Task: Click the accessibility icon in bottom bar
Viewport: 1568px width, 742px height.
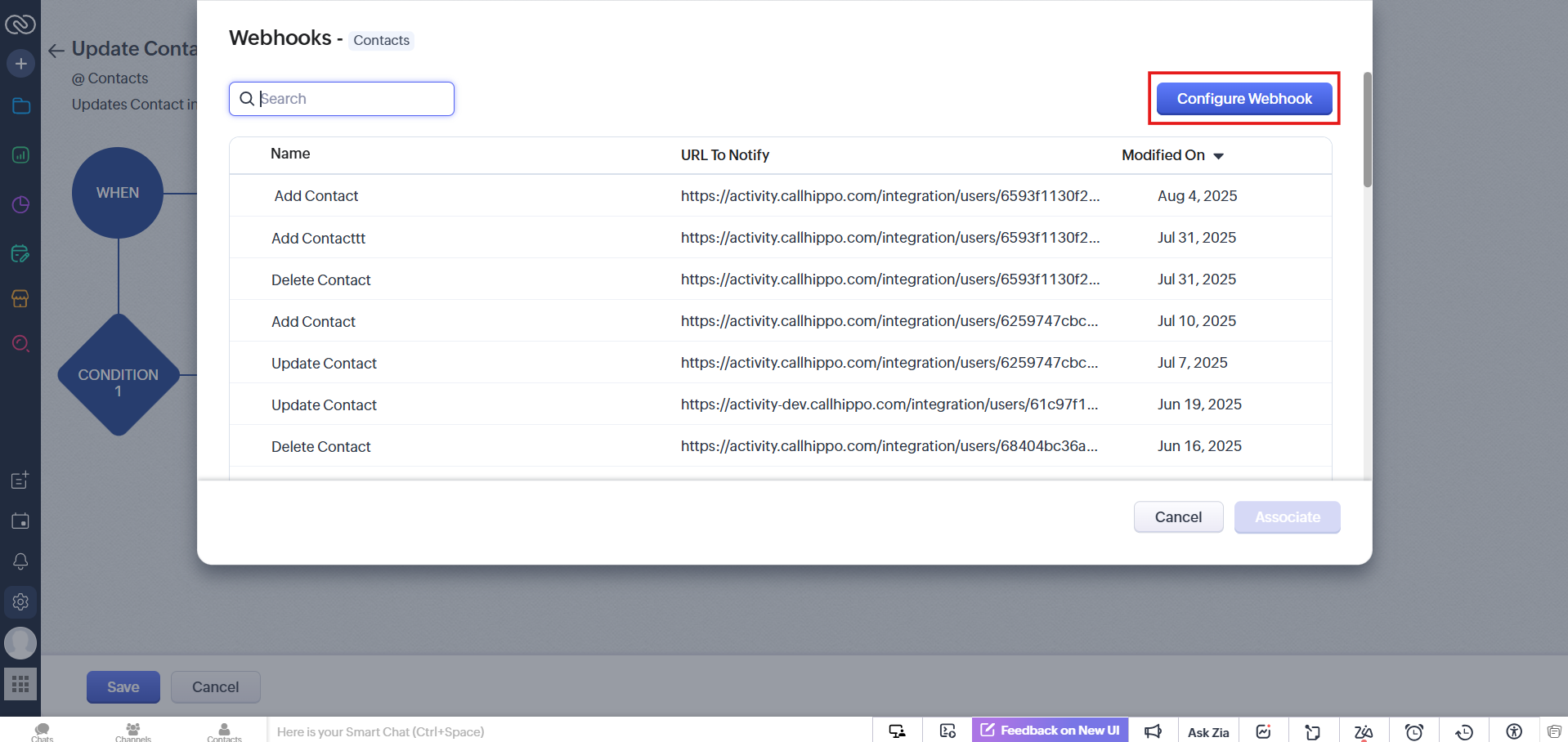Action: pos(1514,731)
